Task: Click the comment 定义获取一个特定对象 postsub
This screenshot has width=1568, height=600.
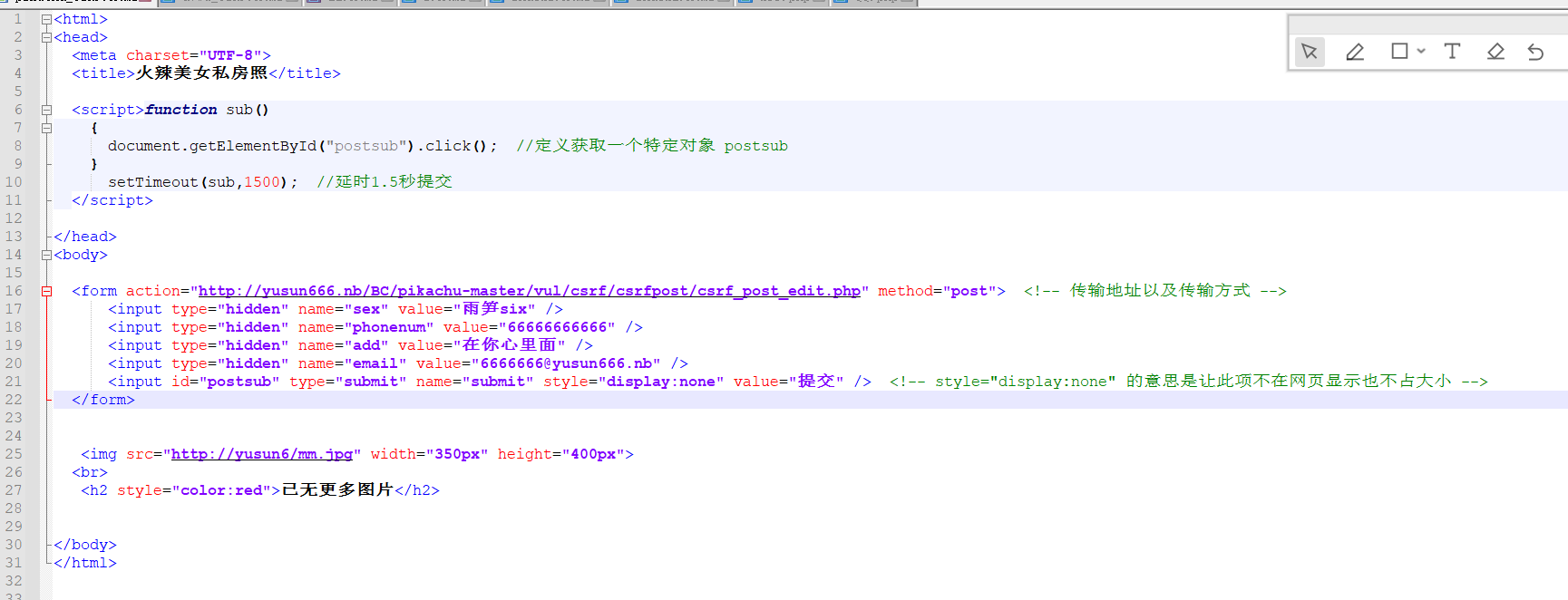Action: 652,146
